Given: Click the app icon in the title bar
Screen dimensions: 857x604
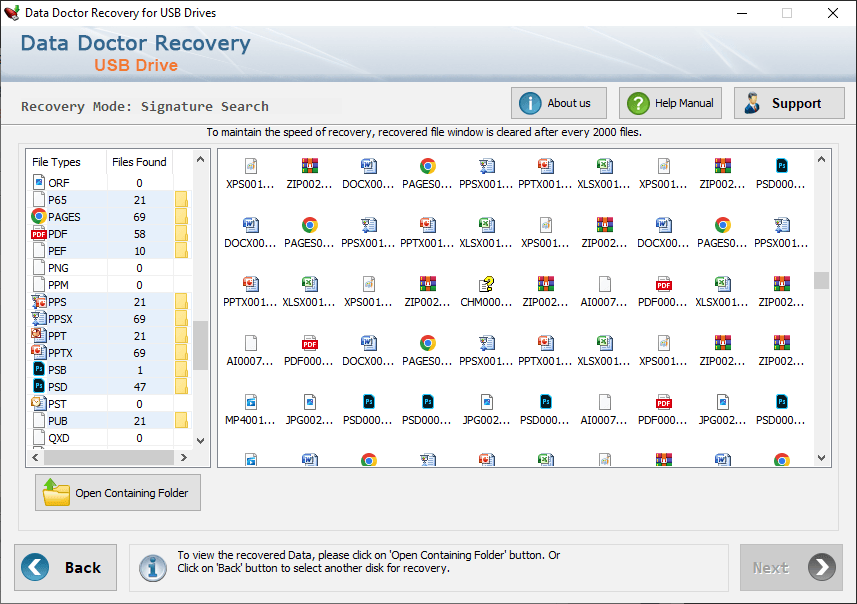Looking at the screenshot, I should point(11,13).
